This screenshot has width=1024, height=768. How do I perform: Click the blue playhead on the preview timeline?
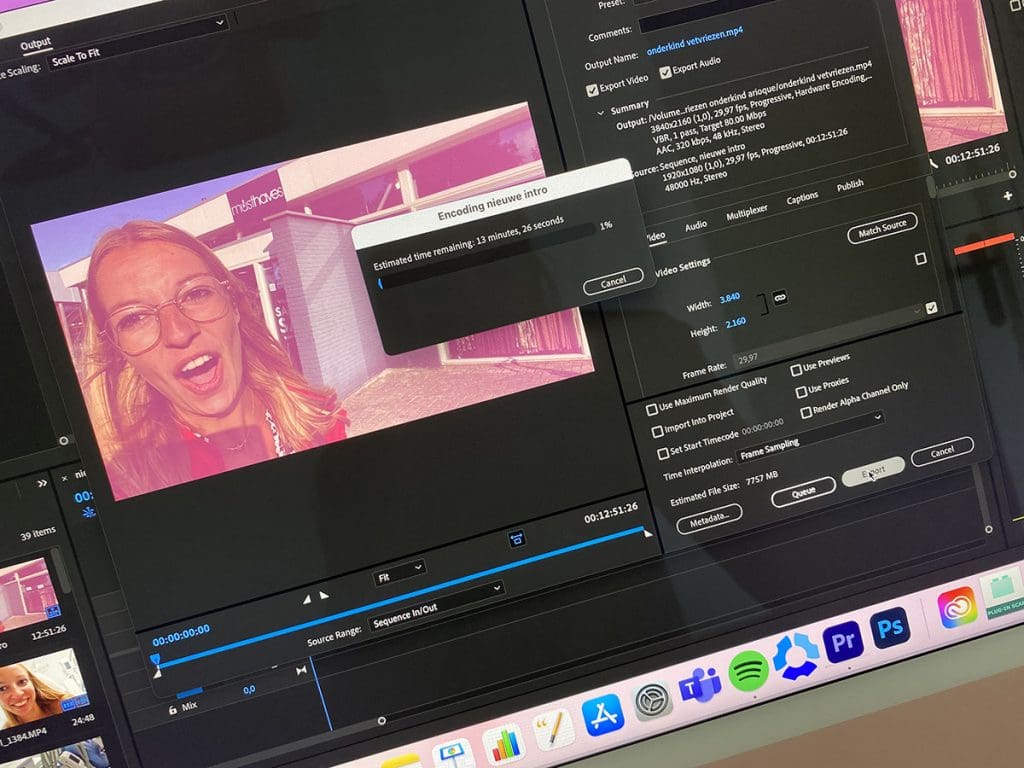[155, 661]
